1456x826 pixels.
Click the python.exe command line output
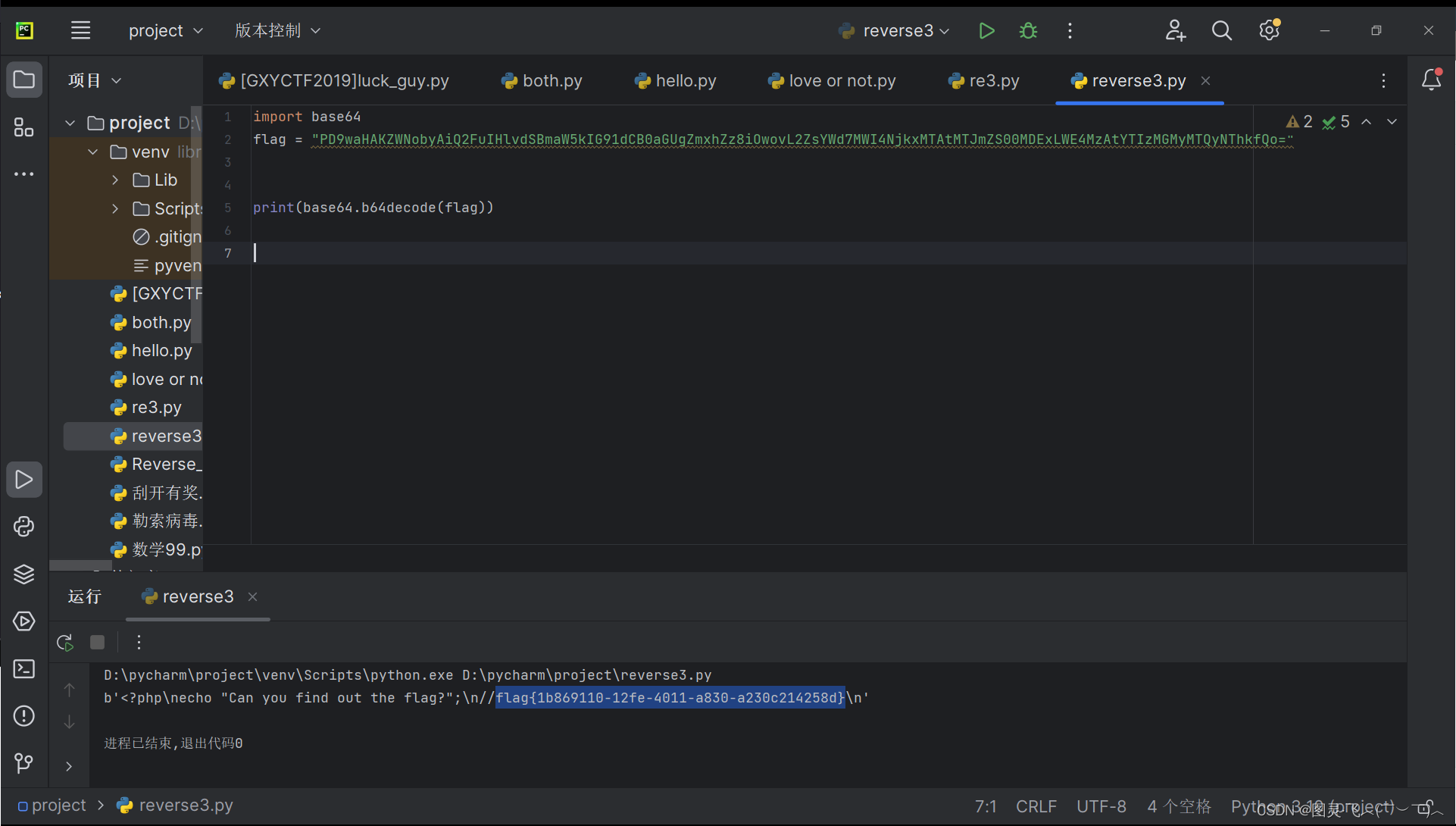[408, 675]
